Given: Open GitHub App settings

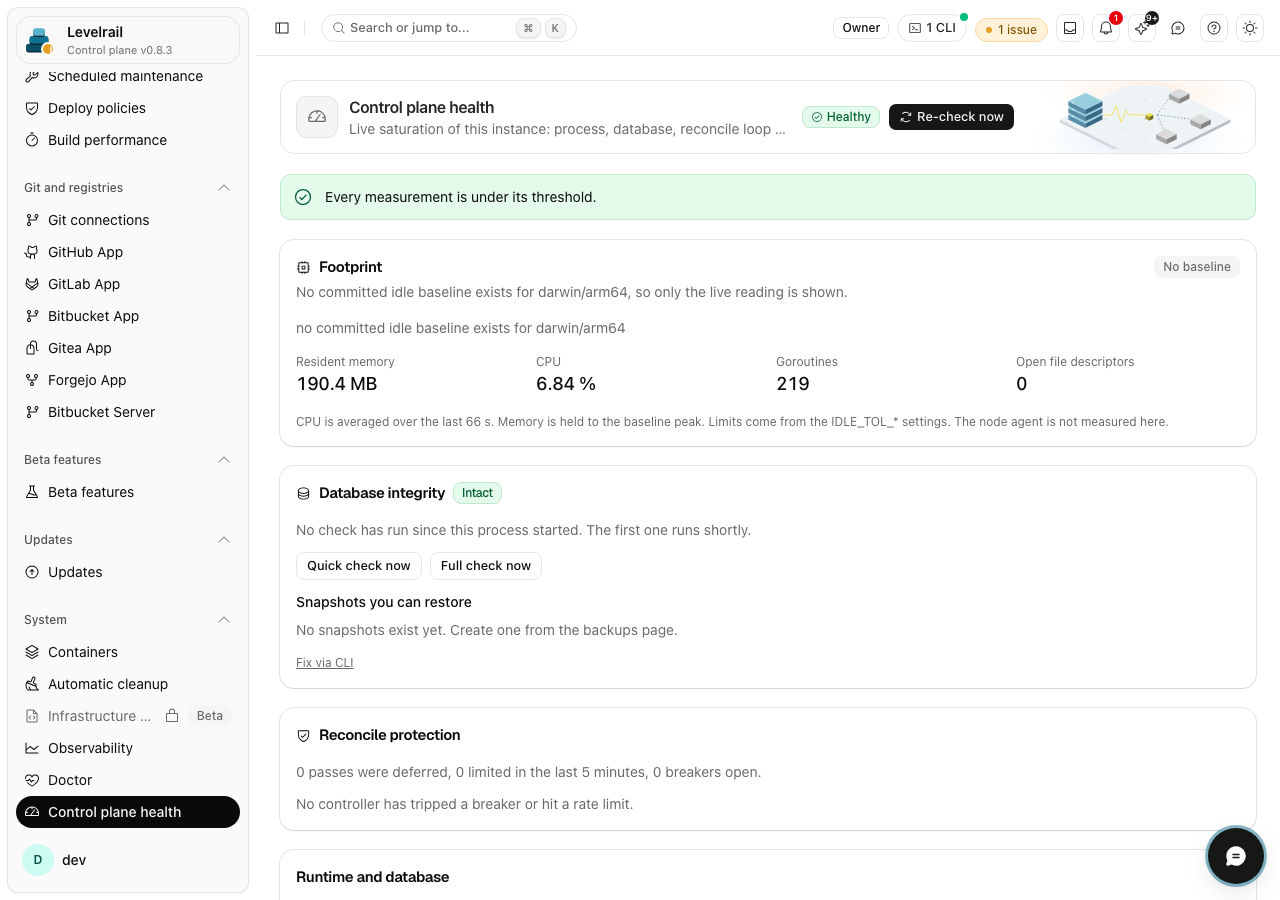Looking at the screenshot, I should [128, 252].
